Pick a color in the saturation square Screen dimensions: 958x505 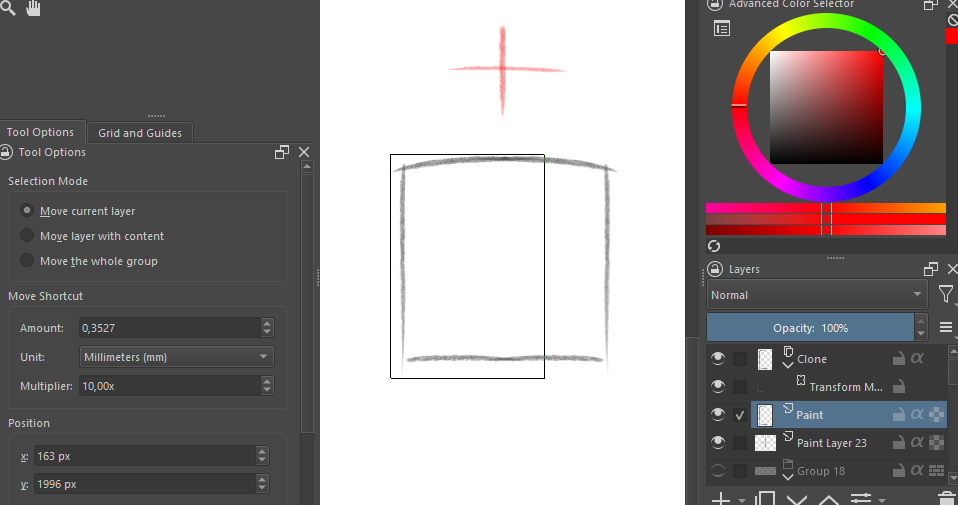(x=826, y=107)
